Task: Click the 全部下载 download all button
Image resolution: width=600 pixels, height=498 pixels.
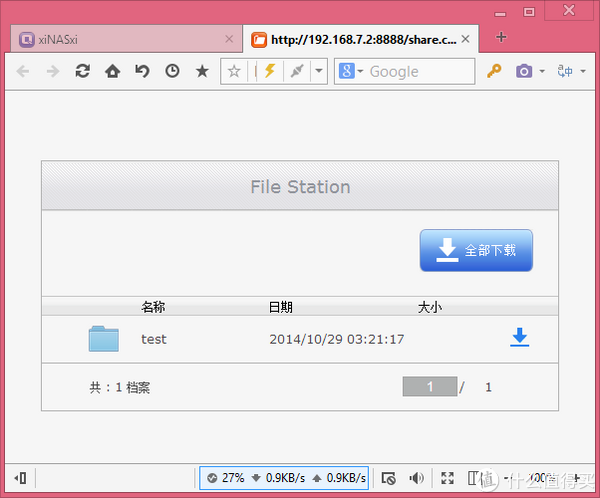Action: (x=476, y=250)
